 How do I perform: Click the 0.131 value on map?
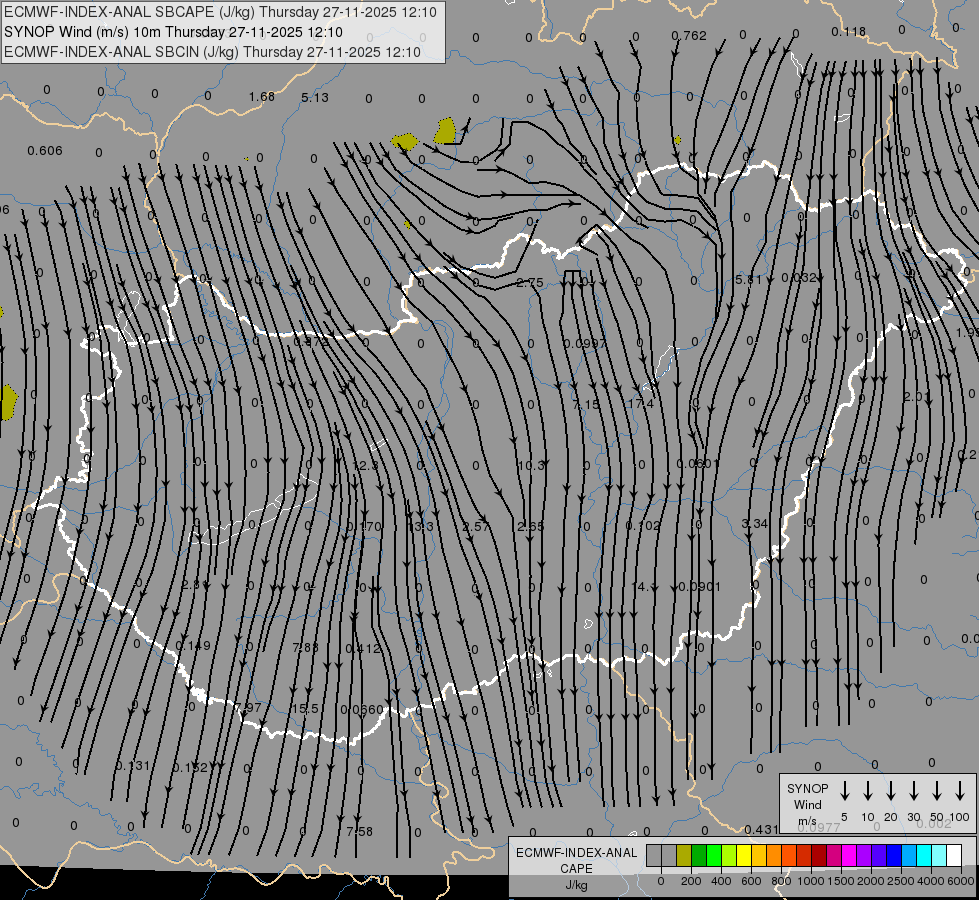coord(133,766)
